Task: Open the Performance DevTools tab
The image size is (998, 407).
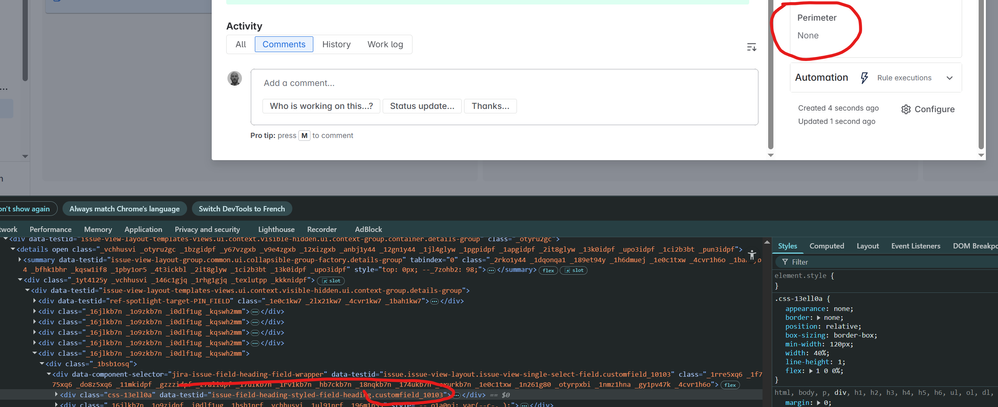Action: tap(50, 229)
